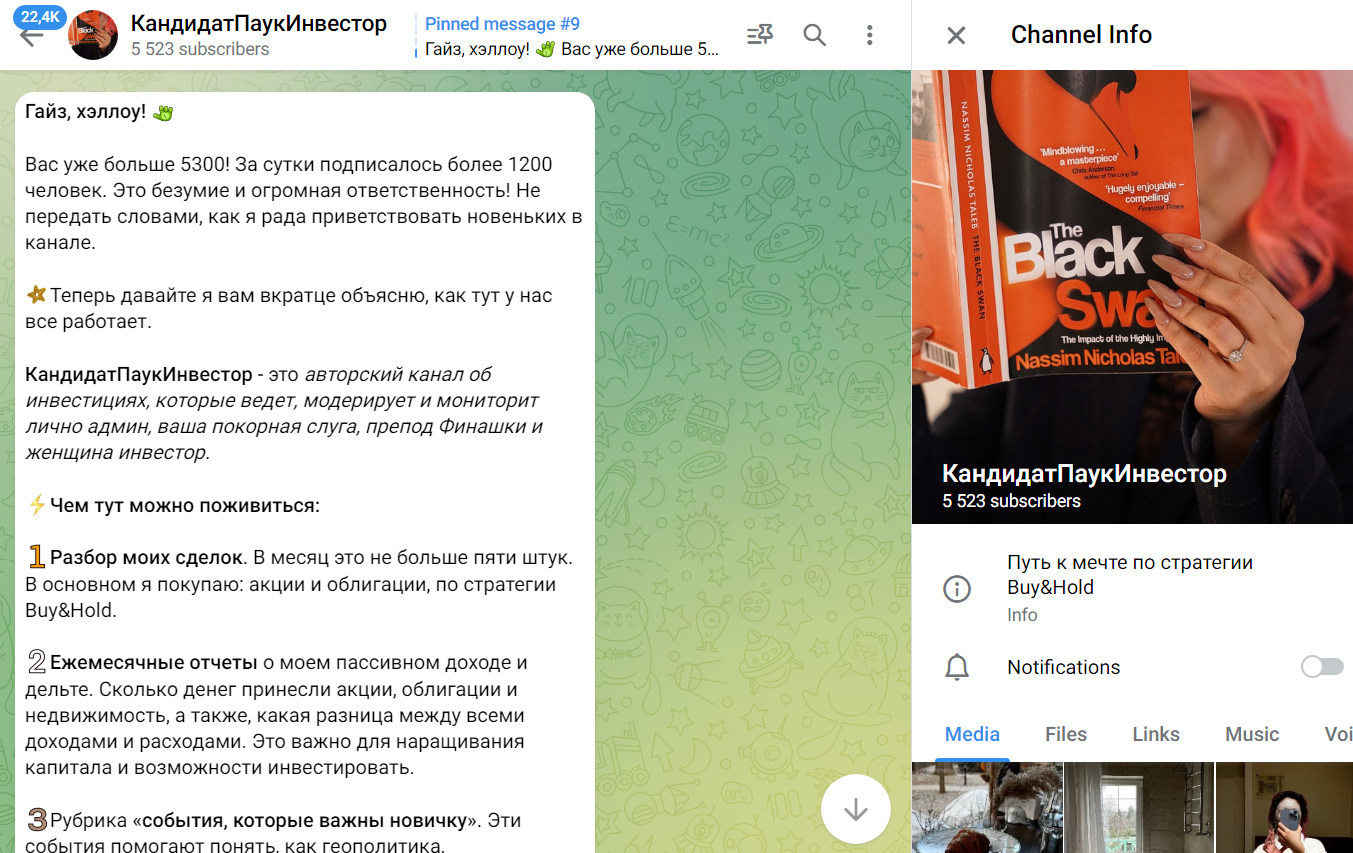Image resolution: width=1353 pixels, height=853 pixels.
Task: Click the bold 'события, которые важны новичку' text
Action: coord(304,821)
